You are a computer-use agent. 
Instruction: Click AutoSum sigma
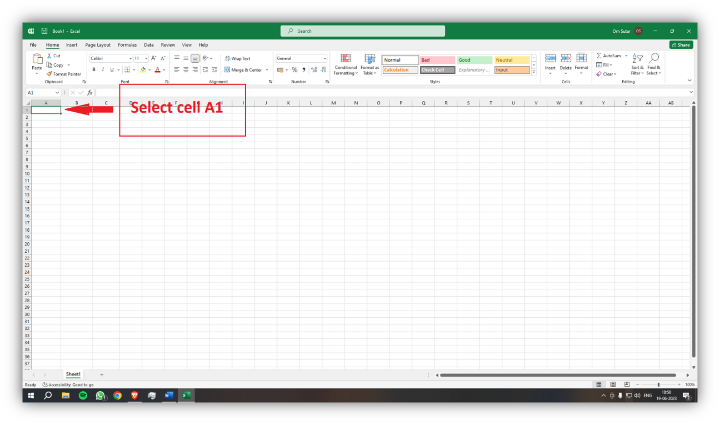[x=599, y=55]
